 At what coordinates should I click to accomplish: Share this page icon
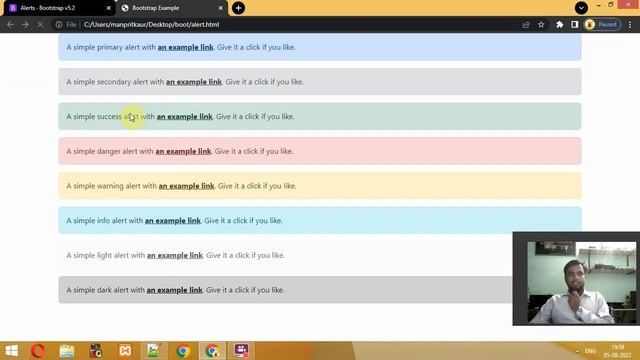(526, 24)
